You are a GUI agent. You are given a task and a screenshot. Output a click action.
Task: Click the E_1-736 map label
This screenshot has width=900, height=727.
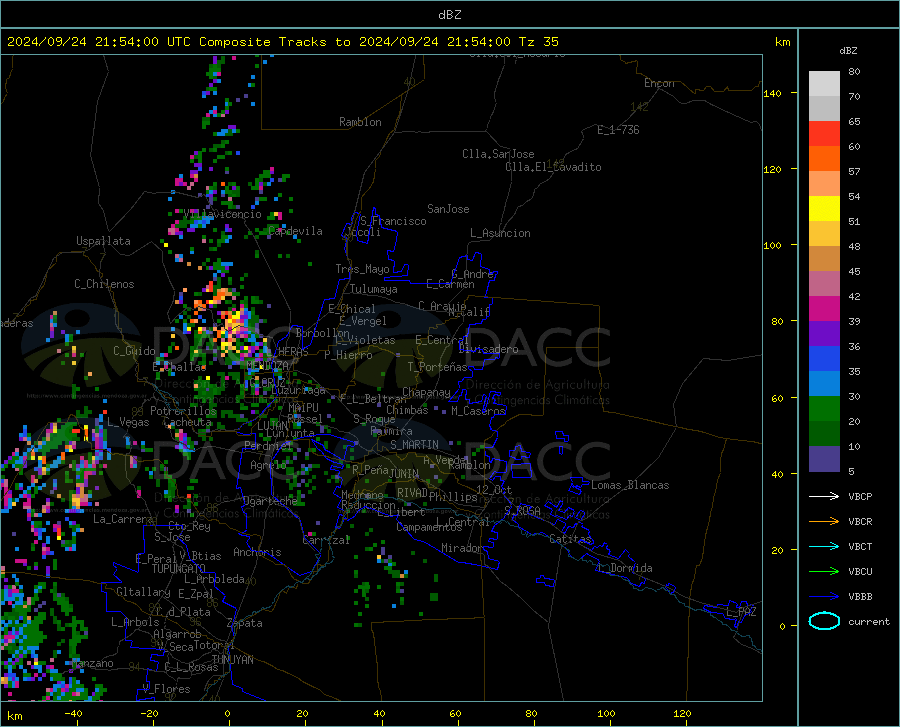pyautogui.click(x=618, y=130)
